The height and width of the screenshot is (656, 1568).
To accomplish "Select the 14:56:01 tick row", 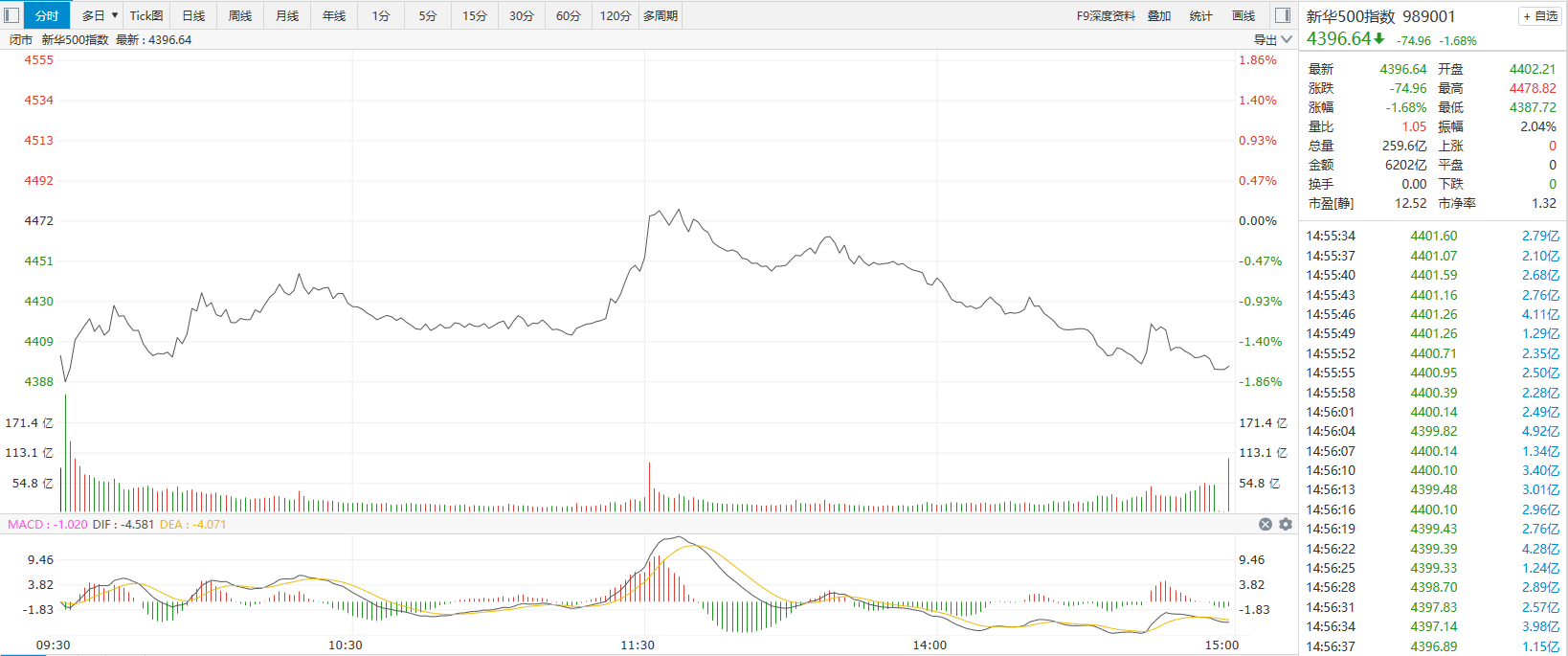I will click(x=1433, y=412).
